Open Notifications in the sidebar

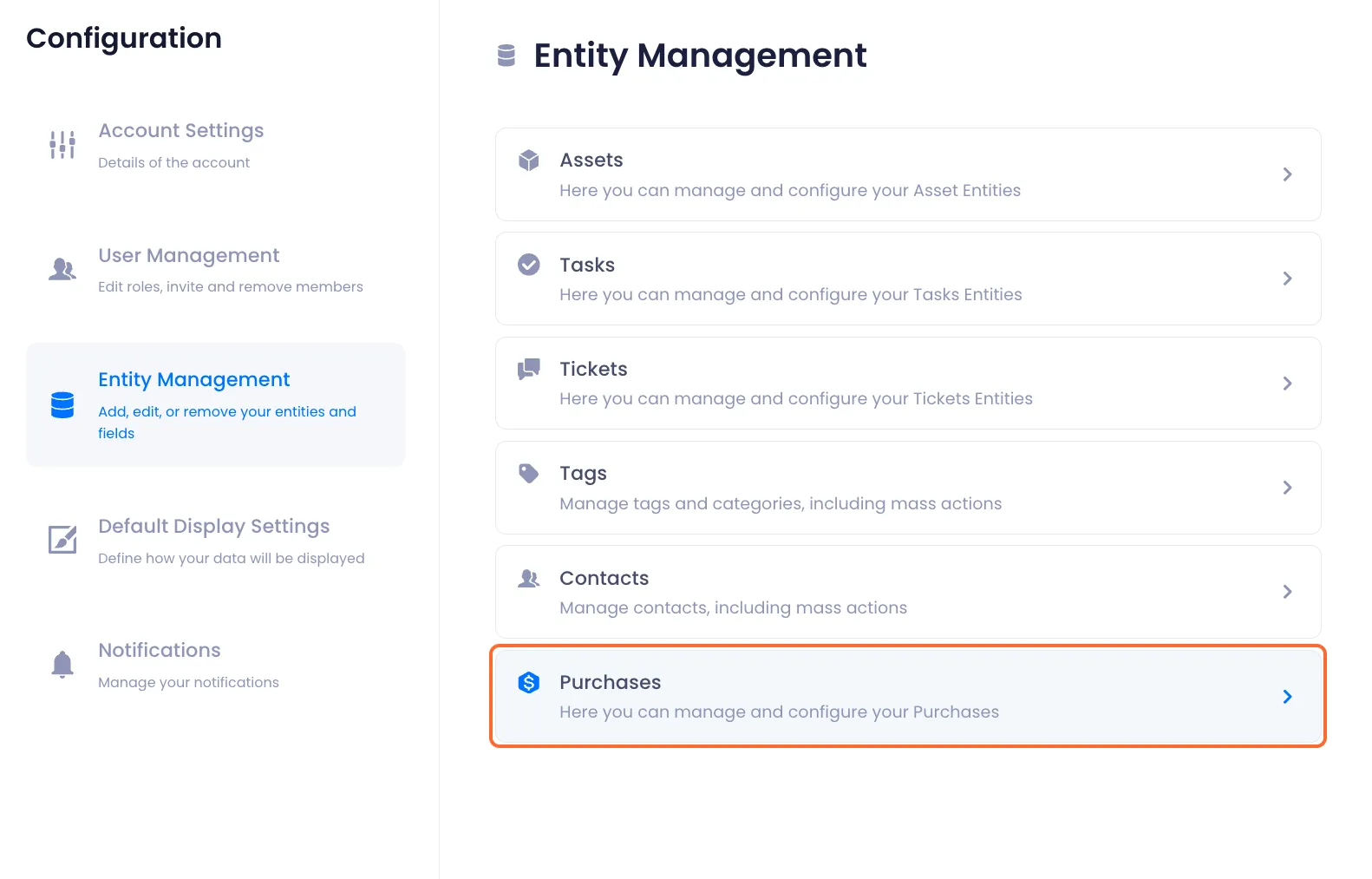pyautogui.click(x=160, y=651)
